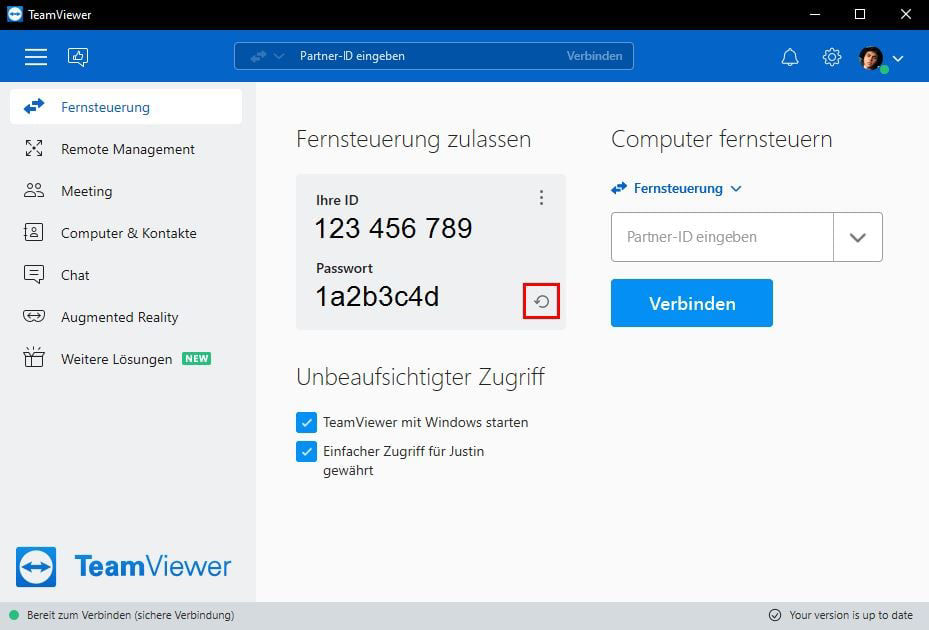Close the TeamViewer window
Screen dimensions: 929x630
[906, 14]
